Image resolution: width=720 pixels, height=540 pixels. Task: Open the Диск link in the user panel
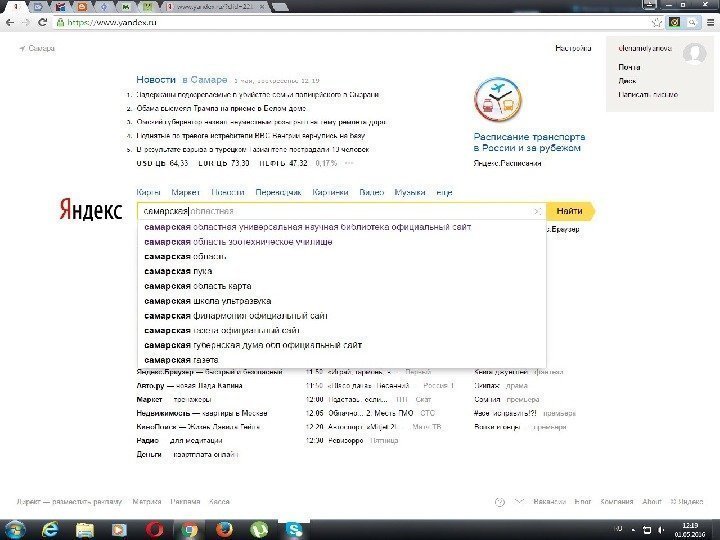click(627, 81)
